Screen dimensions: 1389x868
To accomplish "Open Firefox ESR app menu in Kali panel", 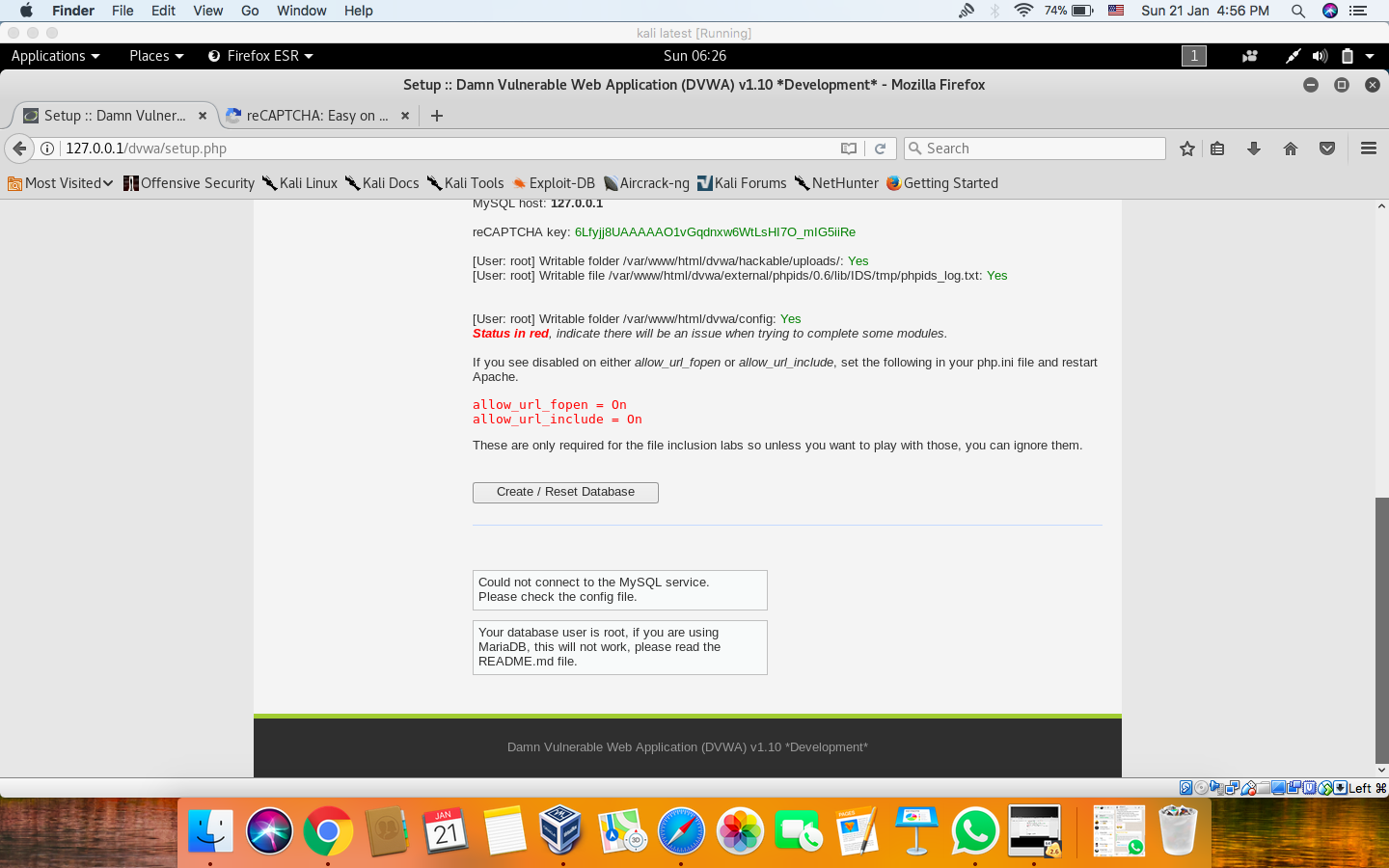I will point(260,56).
